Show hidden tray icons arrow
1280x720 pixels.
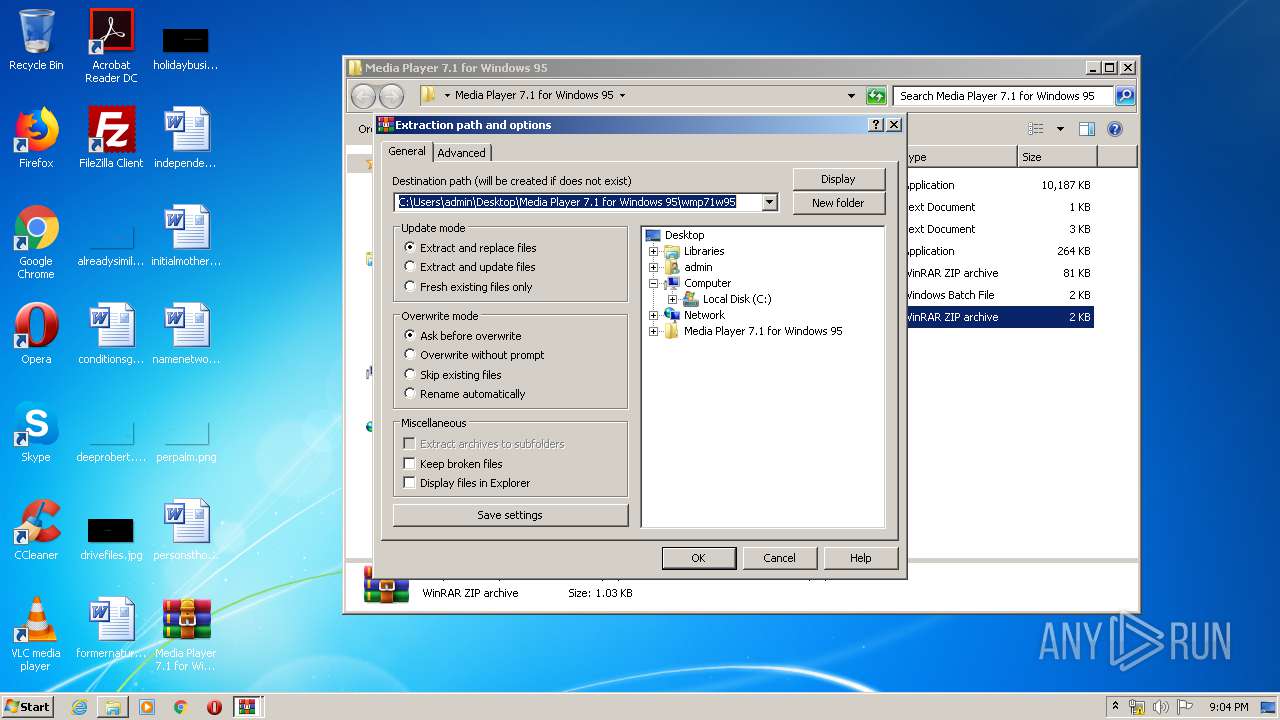point(1115,707)
